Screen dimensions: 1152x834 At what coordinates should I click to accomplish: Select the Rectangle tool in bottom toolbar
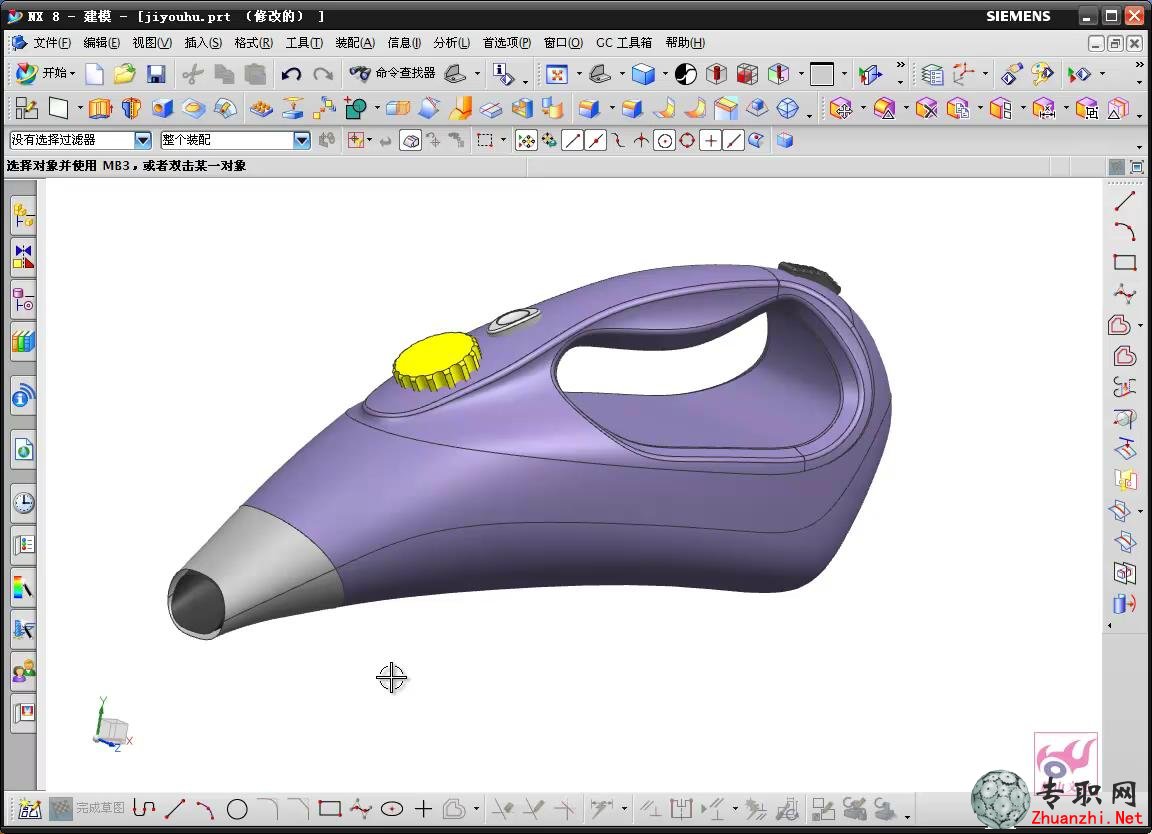tap(329, 809)
